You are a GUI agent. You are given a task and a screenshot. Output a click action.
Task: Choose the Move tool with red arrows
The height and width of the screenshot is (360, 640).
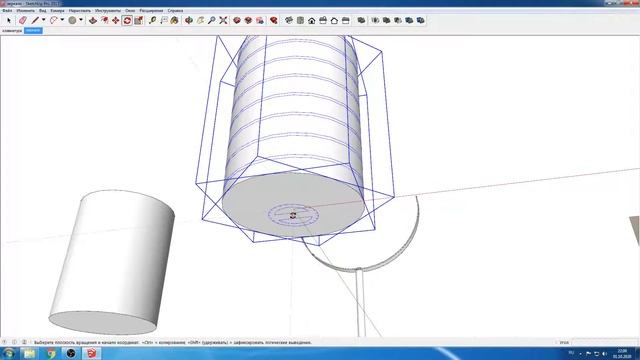pyautogui.click(x=116, y=20)
